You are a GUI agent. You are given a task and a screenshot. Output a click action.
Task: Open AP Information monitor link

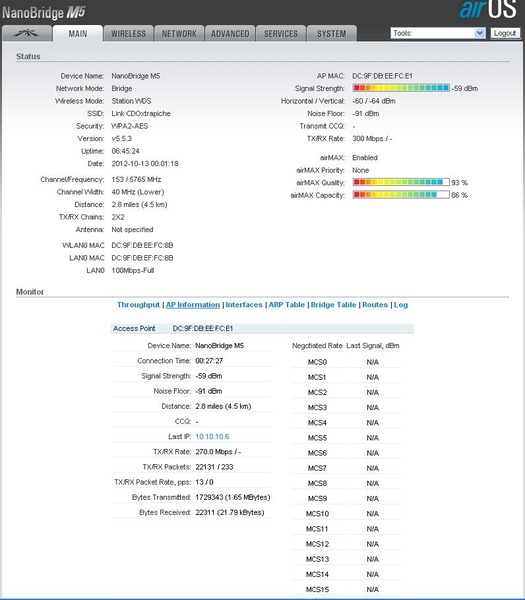(193, 305)
